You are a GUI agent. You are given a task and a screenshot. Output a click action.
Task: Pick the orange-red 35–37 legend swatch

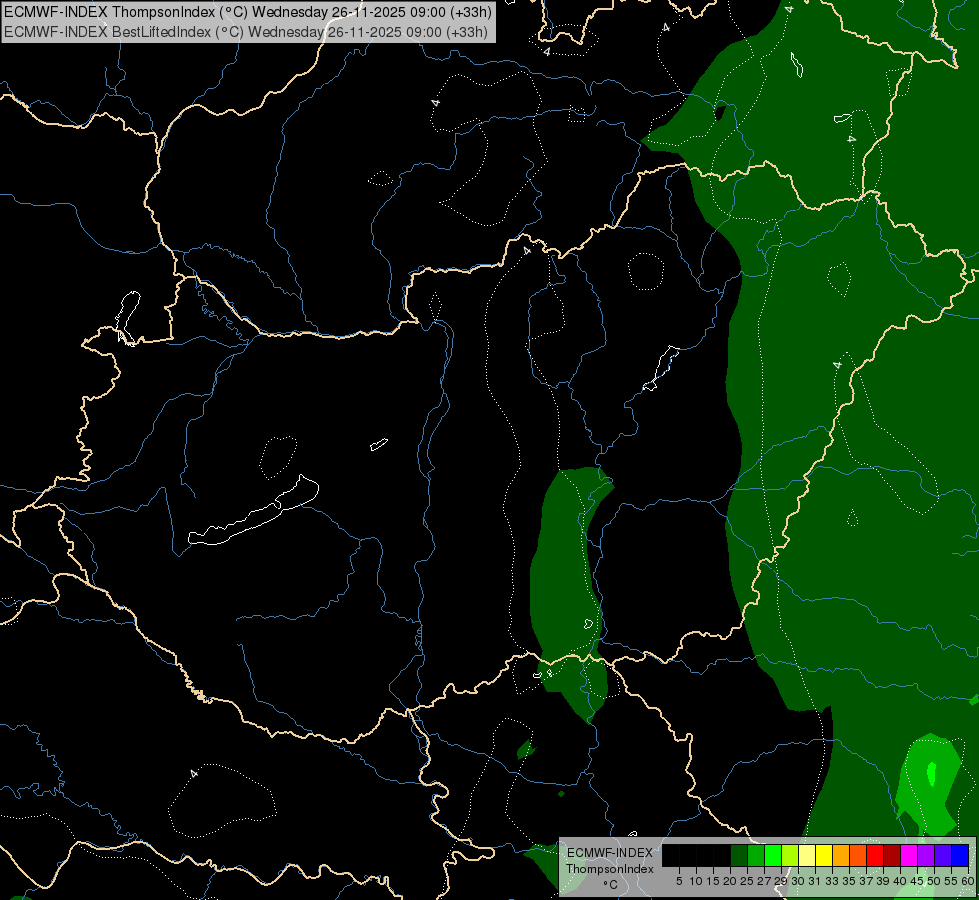tap(858, 855)
